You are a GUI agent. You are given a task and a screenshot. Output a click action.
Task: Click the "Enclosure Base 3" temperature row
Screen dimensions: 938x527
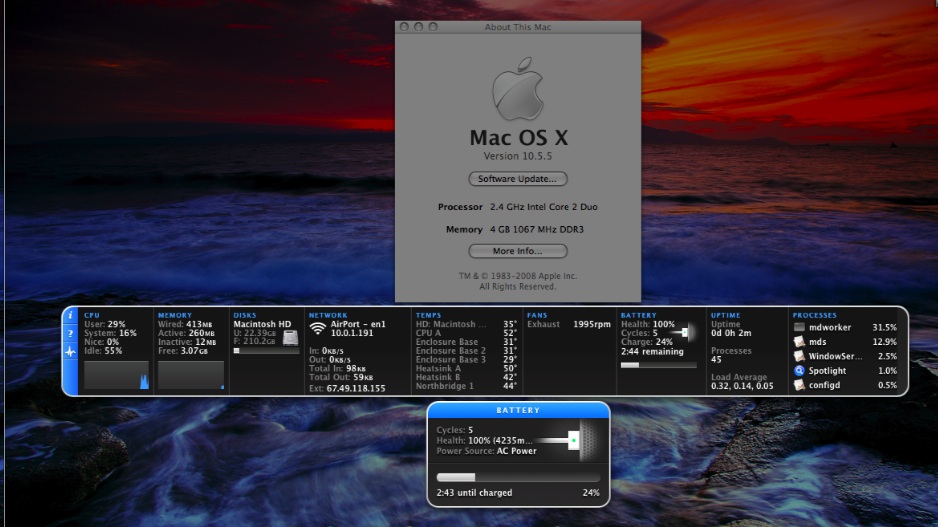pos(466,360)
